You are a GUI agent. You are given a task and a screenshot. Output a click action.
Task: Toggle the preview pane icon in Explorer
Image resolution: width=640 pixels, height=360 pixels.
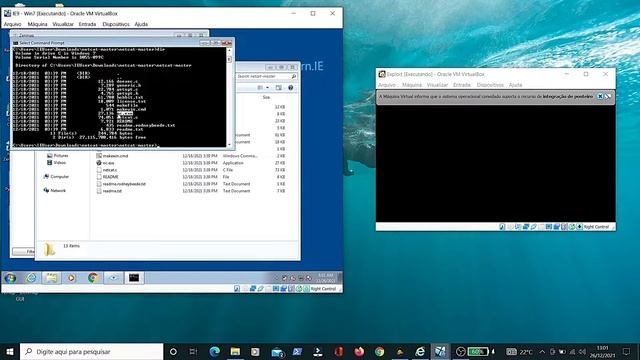point(278,88)
